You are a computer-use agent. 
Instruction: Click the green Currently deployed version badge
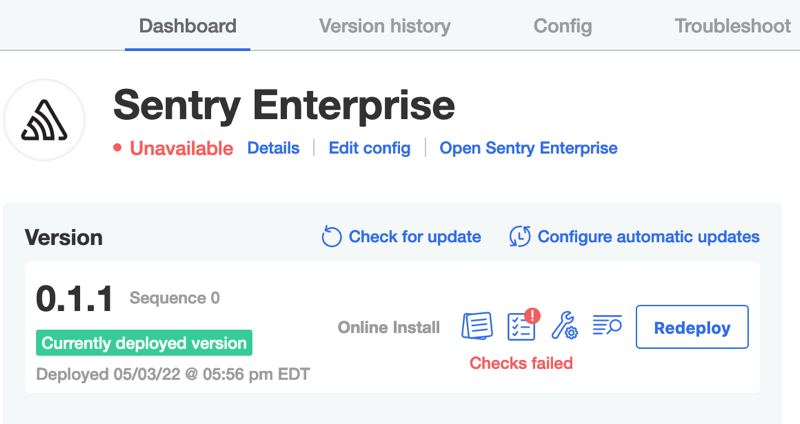(x=144, y=343)
